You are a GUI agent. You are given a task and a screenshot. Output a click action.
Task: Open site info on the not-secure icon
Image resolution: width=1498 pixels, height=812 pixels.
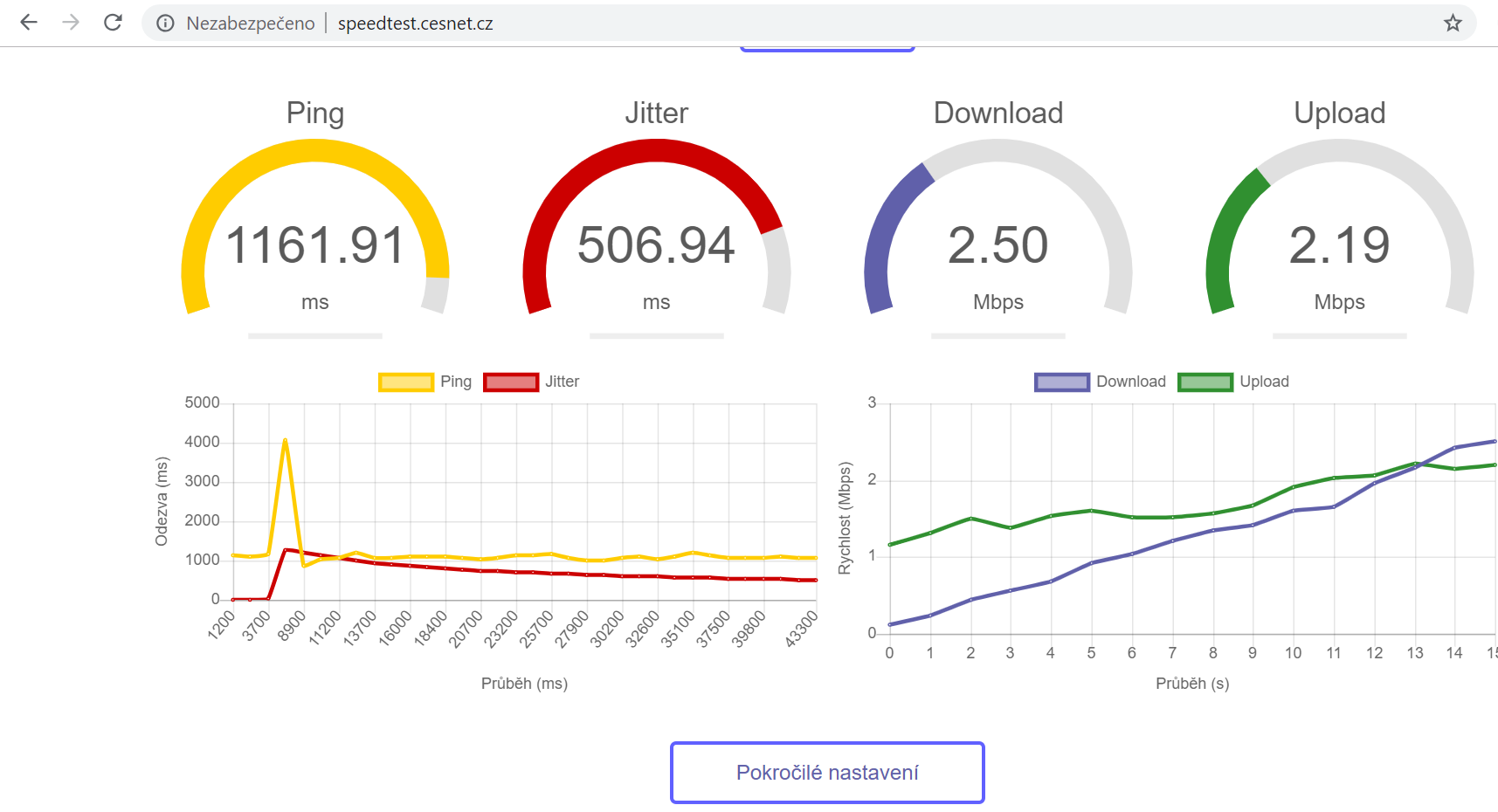(165, 24)
